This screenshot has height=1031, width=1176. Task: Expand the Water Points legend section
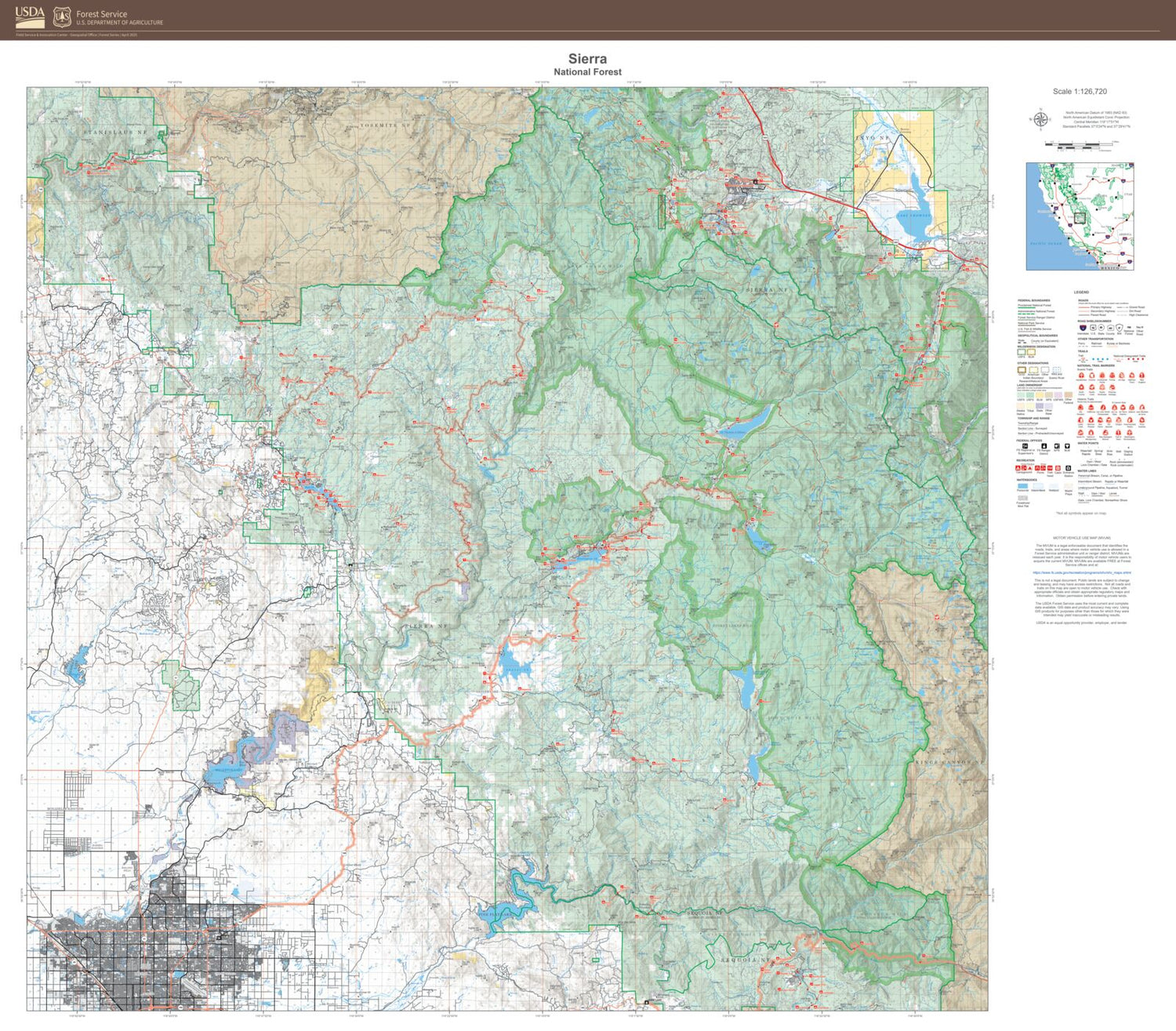1086,443
